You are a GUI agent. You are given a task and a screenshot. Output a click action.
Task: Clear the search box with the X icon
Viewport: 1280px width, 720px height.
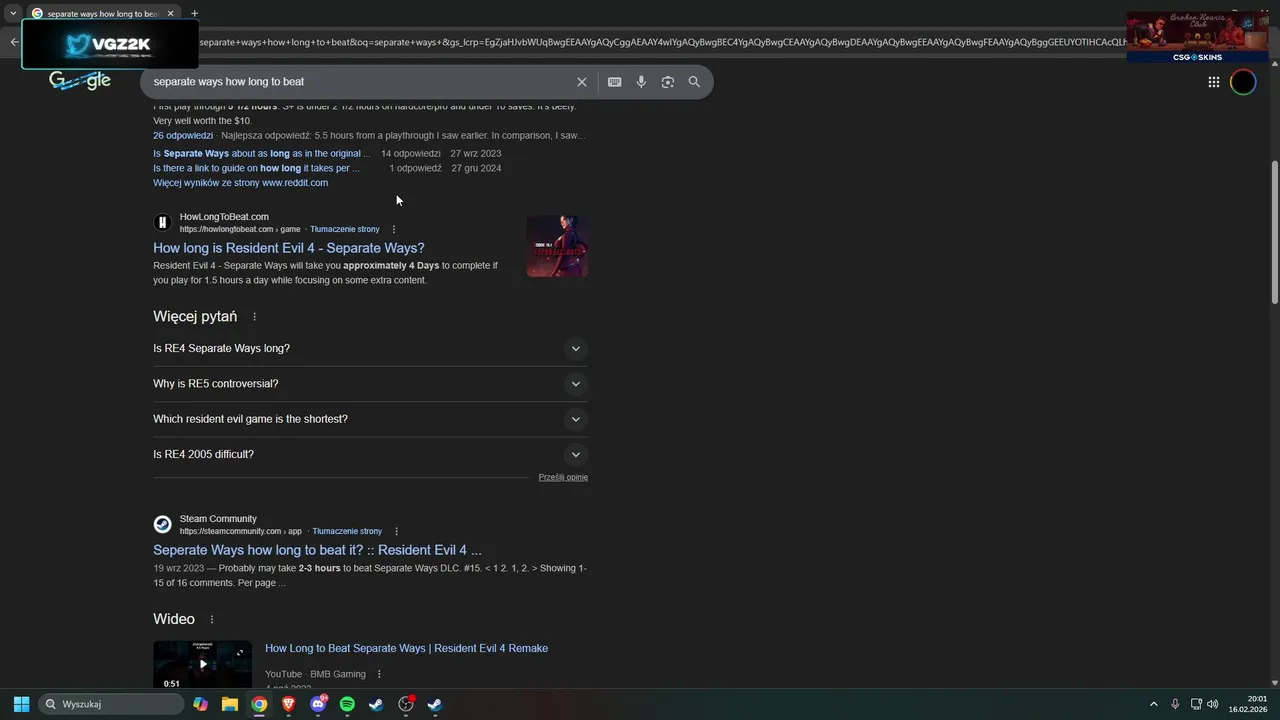tap(582, 82)
